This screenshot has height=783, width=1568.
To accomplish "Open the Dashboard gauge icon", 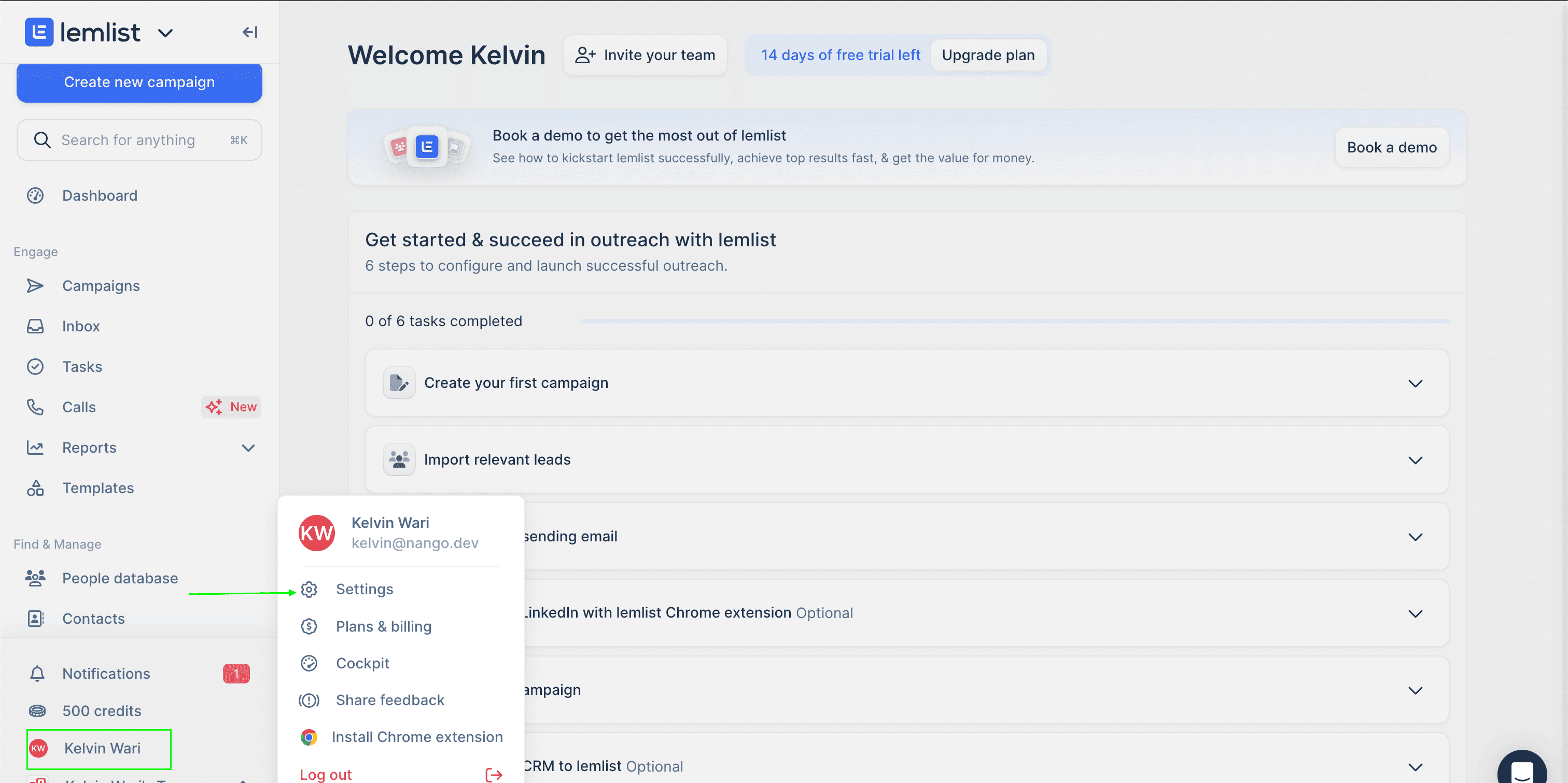I will coord(35,195).
